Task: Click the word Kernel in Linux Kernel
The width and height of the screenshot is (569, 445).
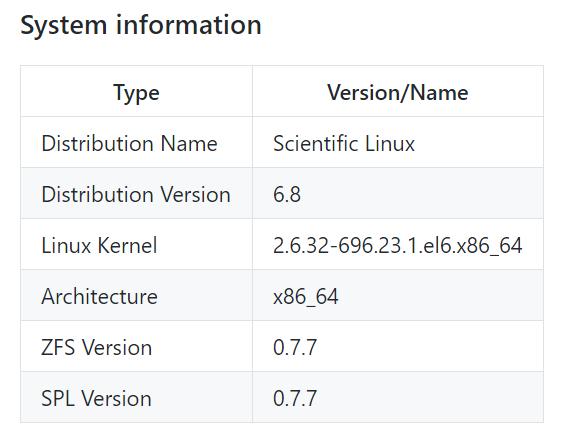Action: pyautogui.click(x=127, y=245)
